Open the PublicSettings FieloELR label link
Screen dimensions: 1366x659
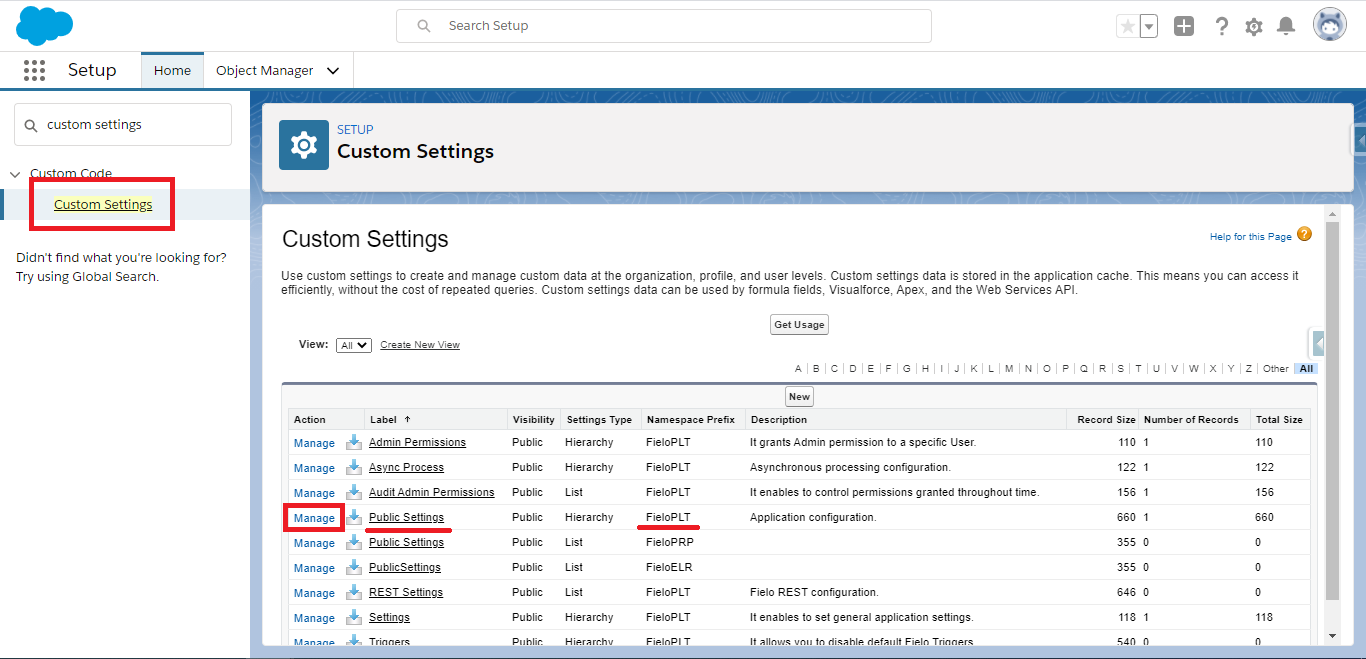coord(405,567)
